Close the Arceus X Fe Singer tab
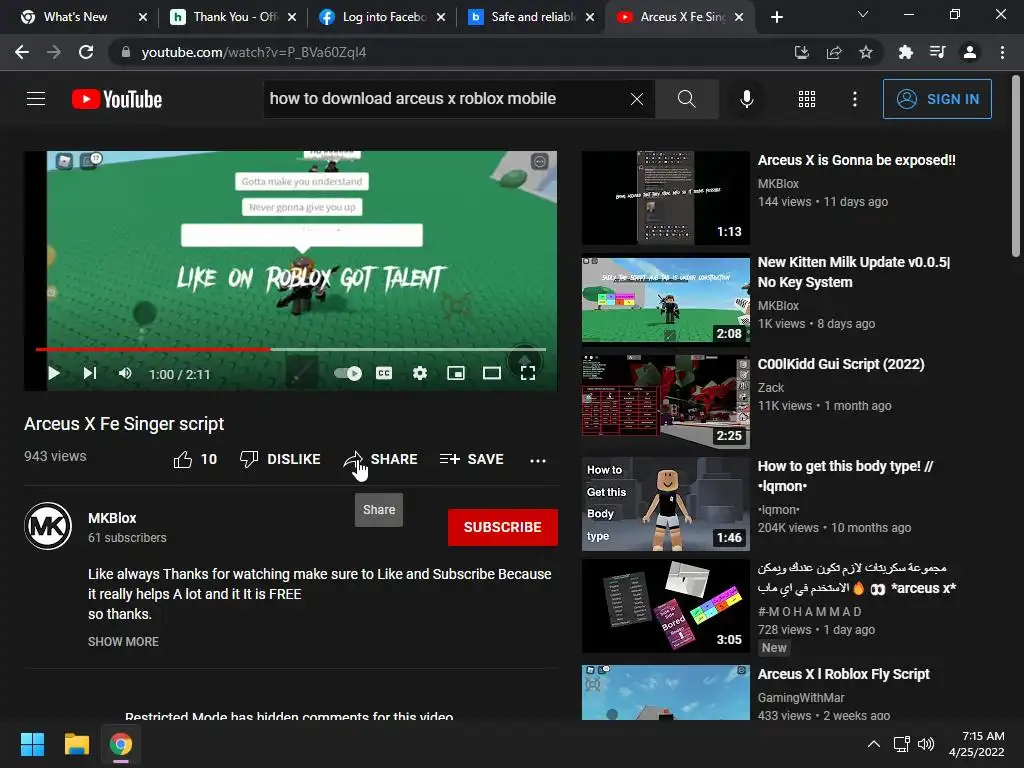The width and height of the screenshot is (1024, 768). tap(739, 17)
